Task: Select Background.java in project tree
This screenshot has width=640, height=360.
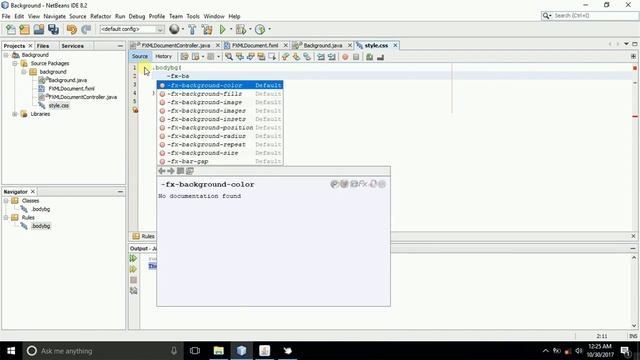Action: click(67, 80)
